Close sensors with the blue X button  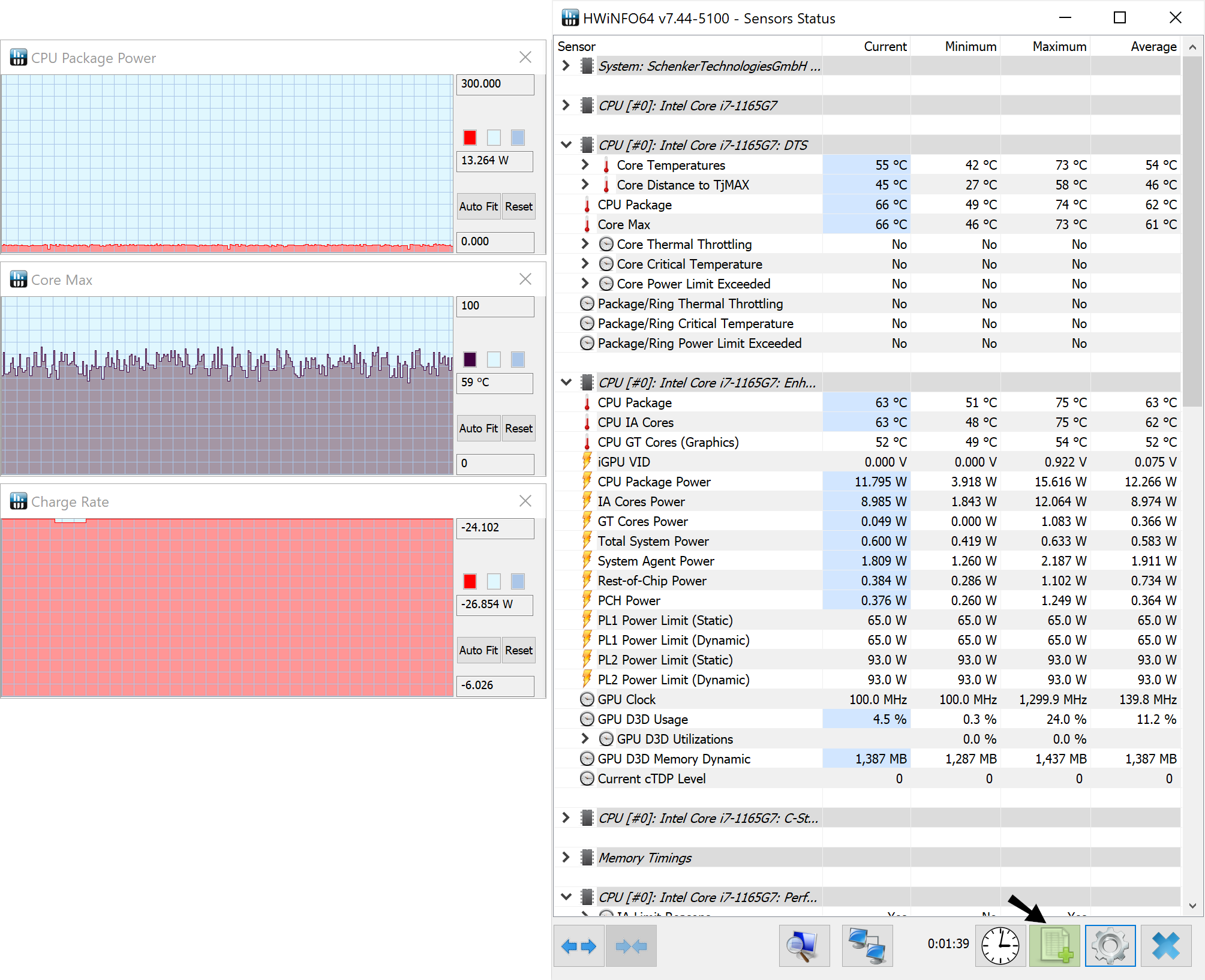[x=1166, y=946]
